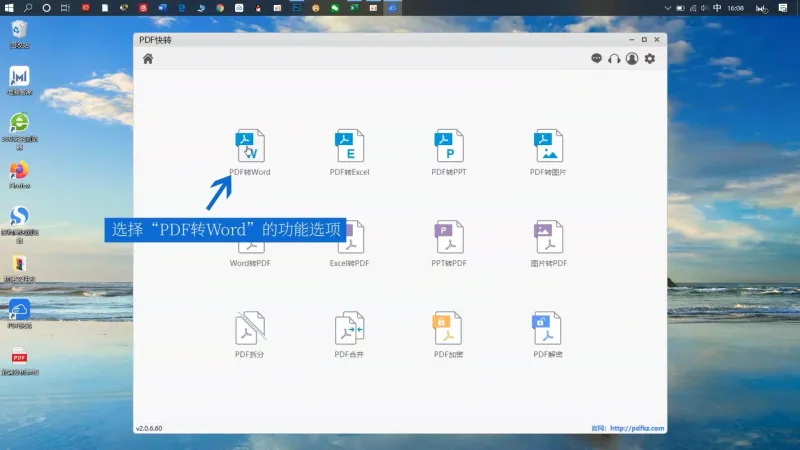800x450 pixels.
Task: Open the clock showing 16:08
Action: [x=735, y=8]
